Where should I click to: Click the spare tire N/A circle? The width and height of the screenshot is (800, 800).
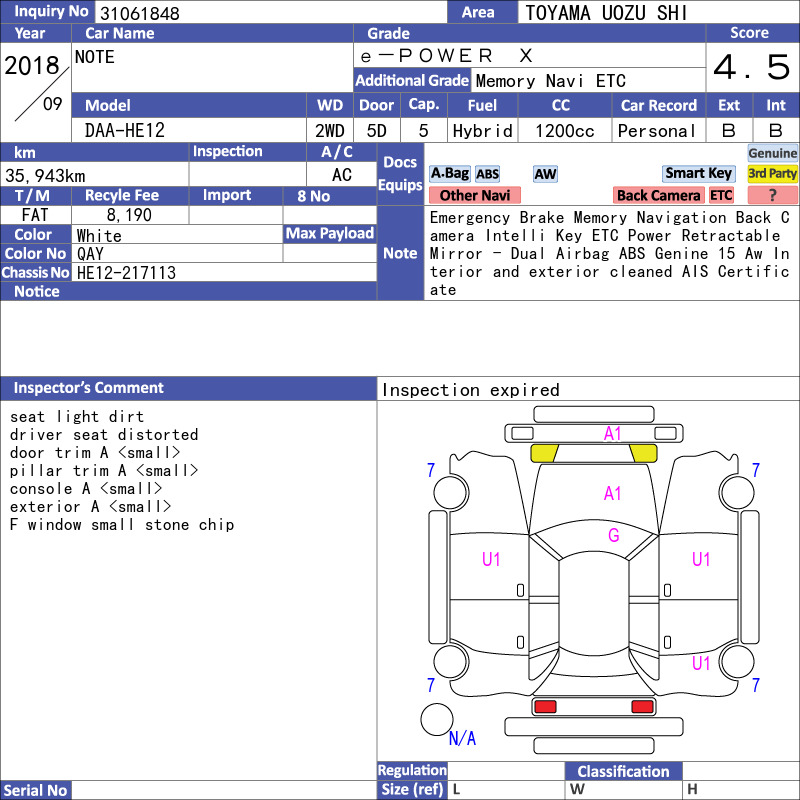[x=437, y=719]
